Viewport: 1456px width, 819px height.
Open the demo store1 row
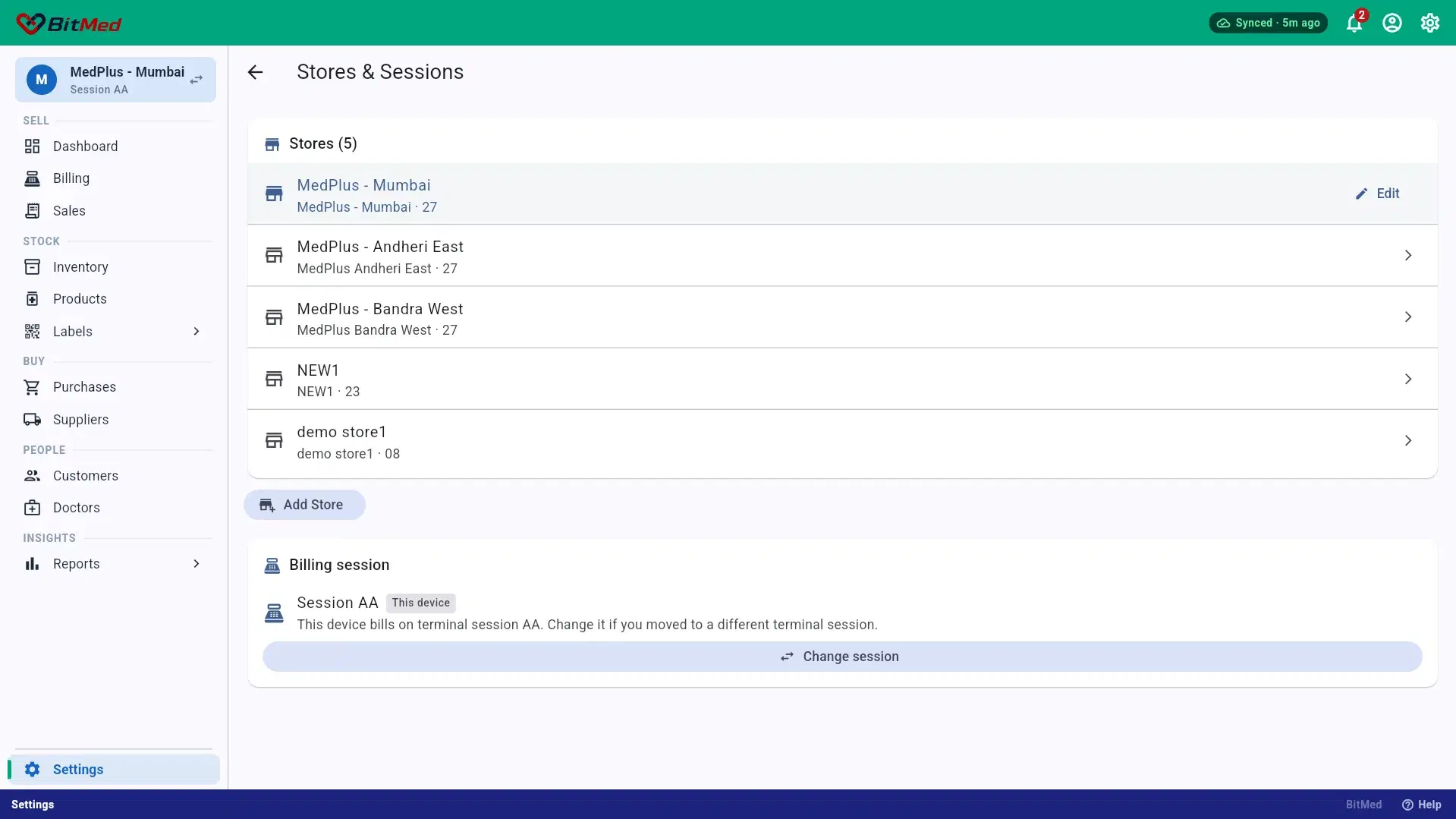(842, 441)
